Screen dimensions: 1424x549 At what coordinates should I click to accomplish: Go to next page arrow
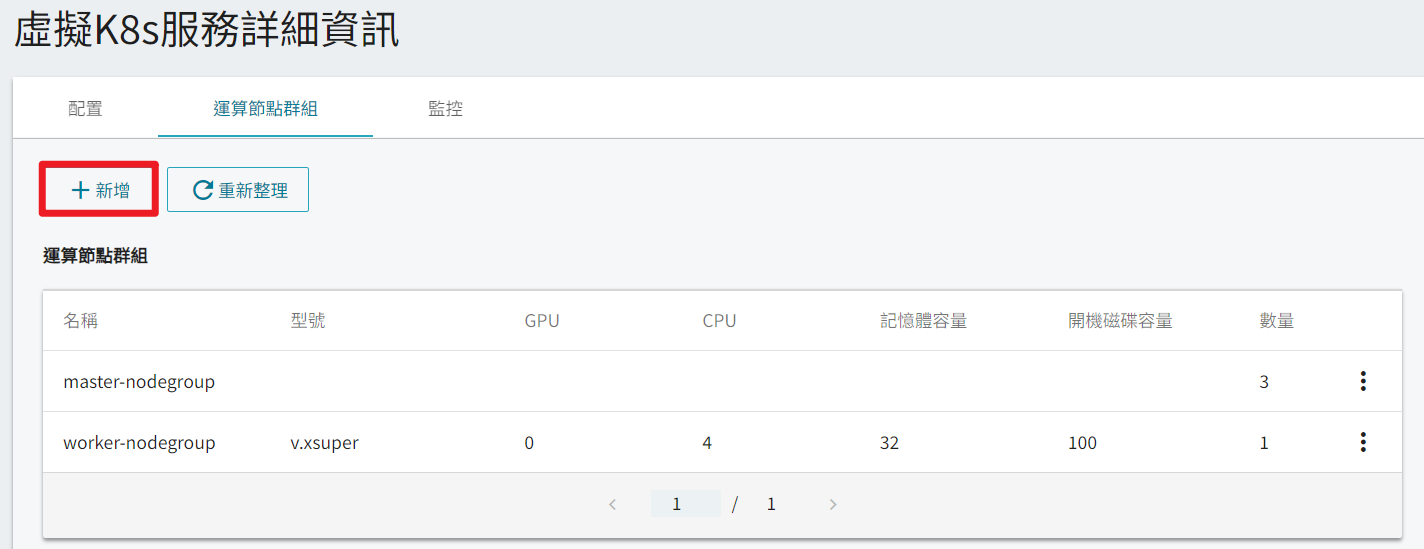coord(832,505)
